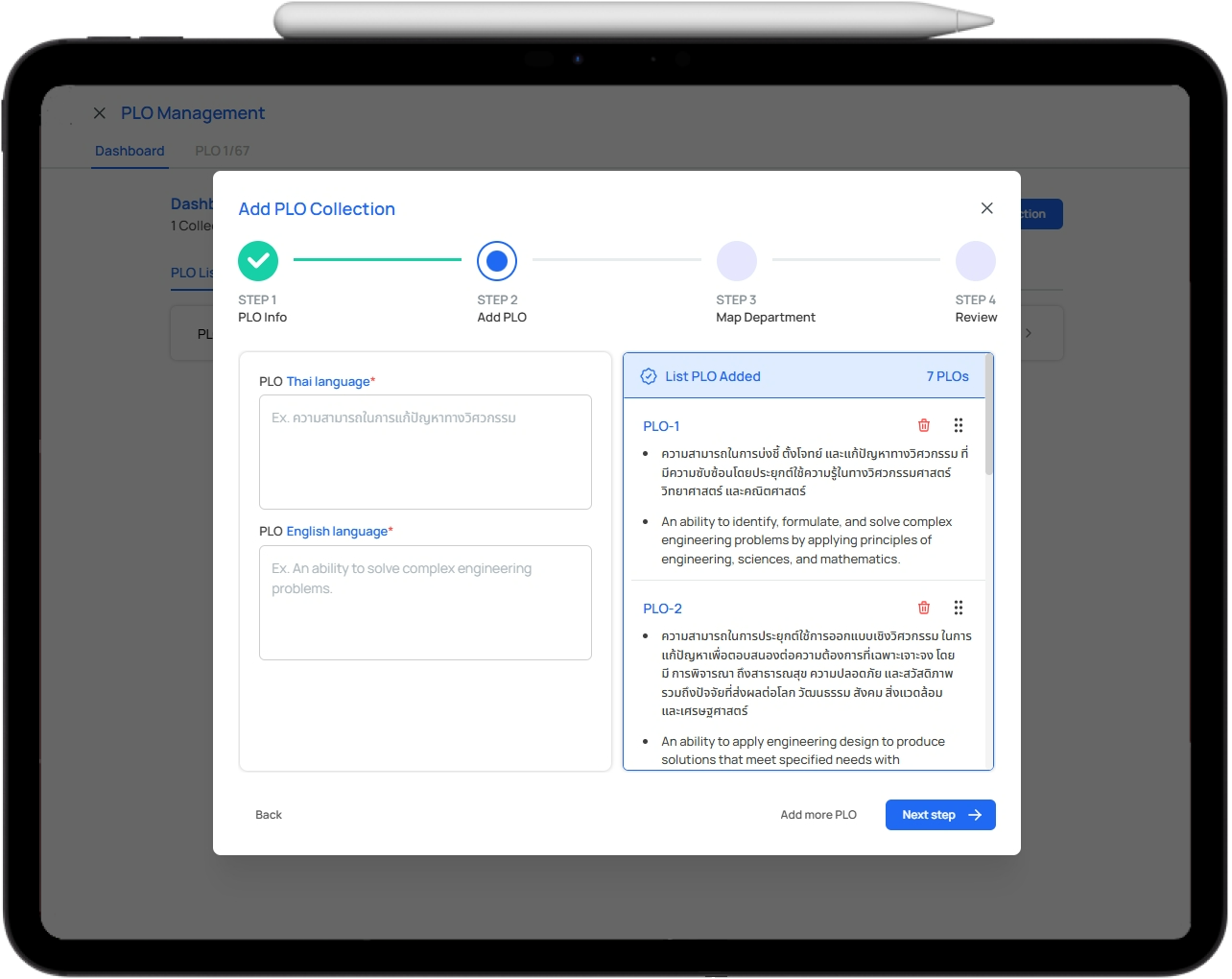Click the completed Step 1 checkmark circle
The width and height of the screenshot is (1232, 979).
click(x=258, y=260)
